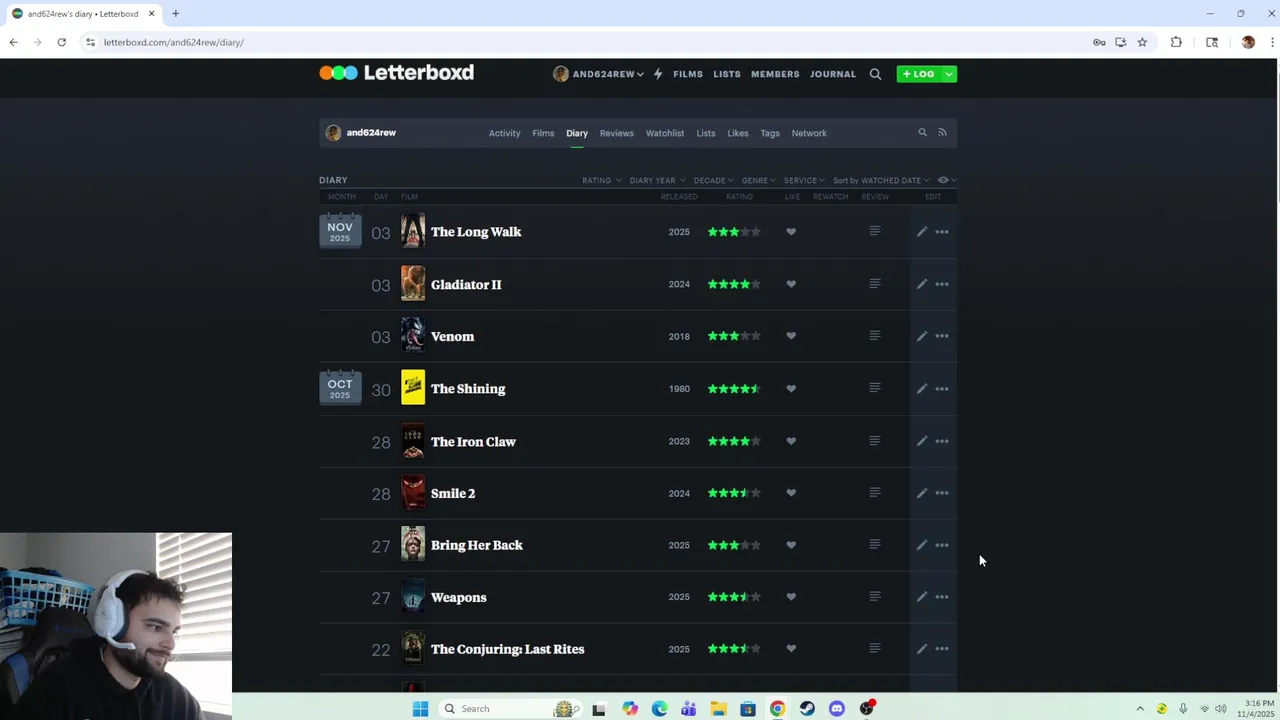Toggle the eye visibility filter

[x=946, y=180]
